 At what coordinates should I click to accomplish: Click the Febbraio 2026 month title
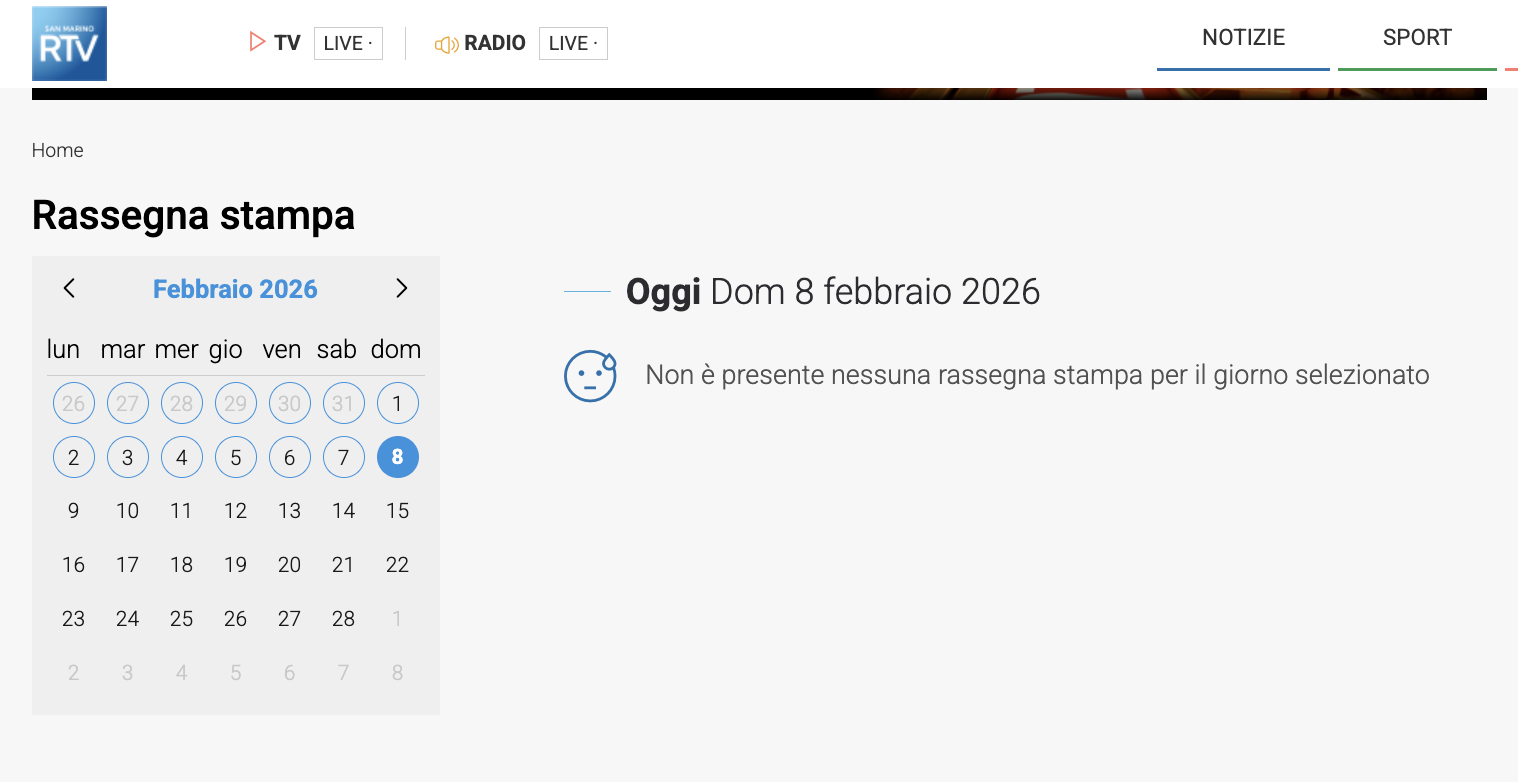pos(235,289)
